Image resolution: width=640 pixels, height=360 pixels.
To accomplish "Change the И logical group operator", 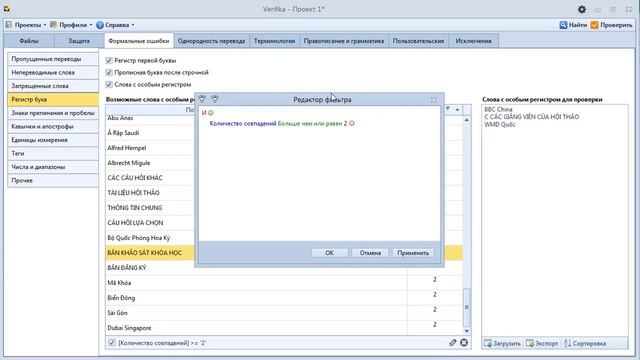I will pos(204,113).
